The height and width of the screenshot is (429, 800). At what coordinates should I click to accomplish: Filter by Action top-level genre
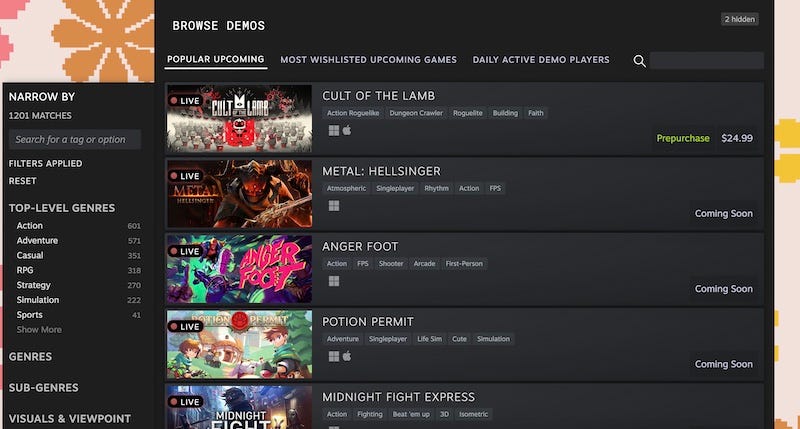tap(30, 225)
